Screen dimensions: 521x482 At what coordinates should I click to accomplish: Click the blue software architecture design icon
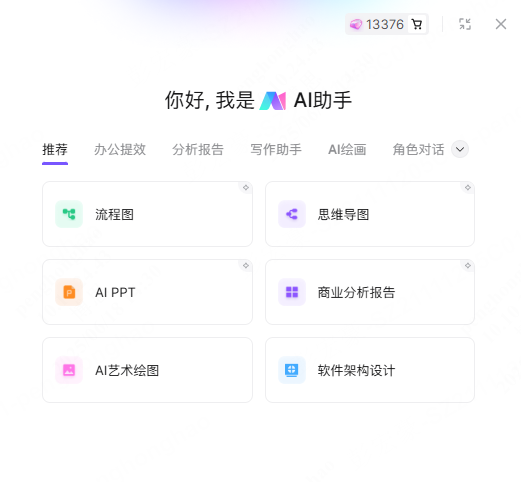pos(292,370)
